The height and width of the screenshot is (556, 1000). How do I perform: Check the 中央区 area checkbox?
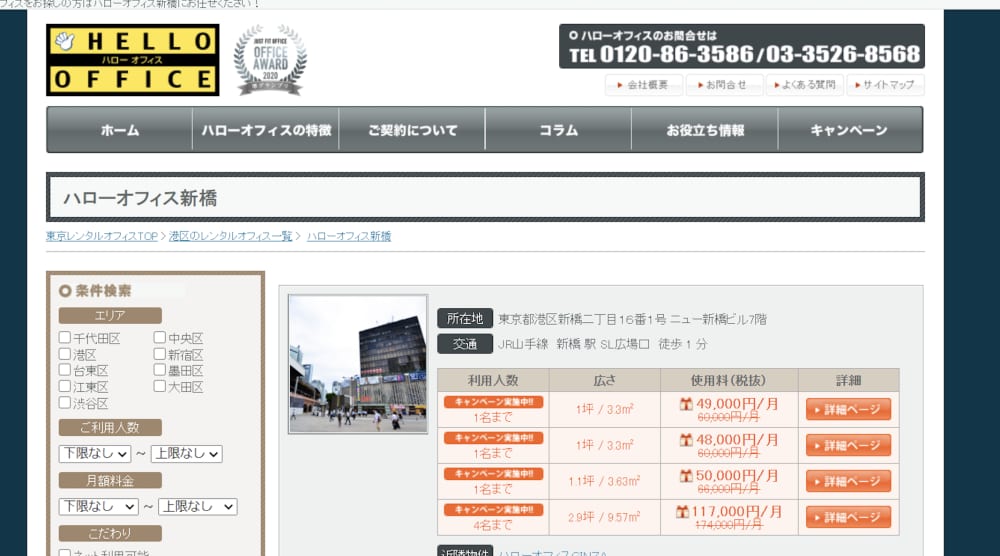pos(159,337)
